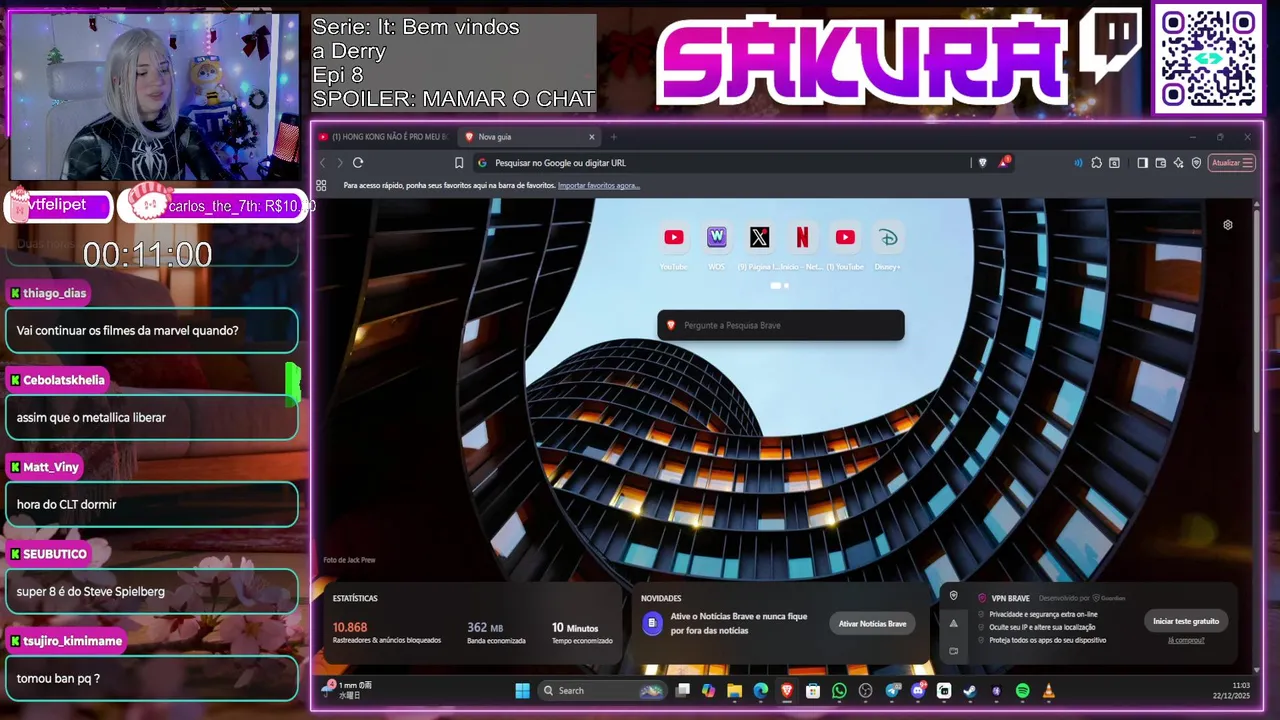This screenshot has width=1280, height=720.
Task: Open Discord from the taskbar
Action: 918,691
